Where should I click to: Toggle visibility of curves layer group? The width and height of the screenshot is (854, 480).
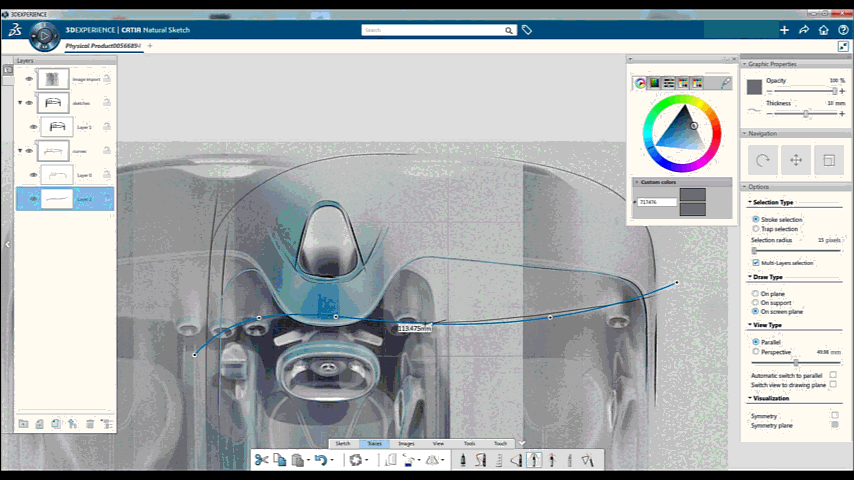coord(29,151)
